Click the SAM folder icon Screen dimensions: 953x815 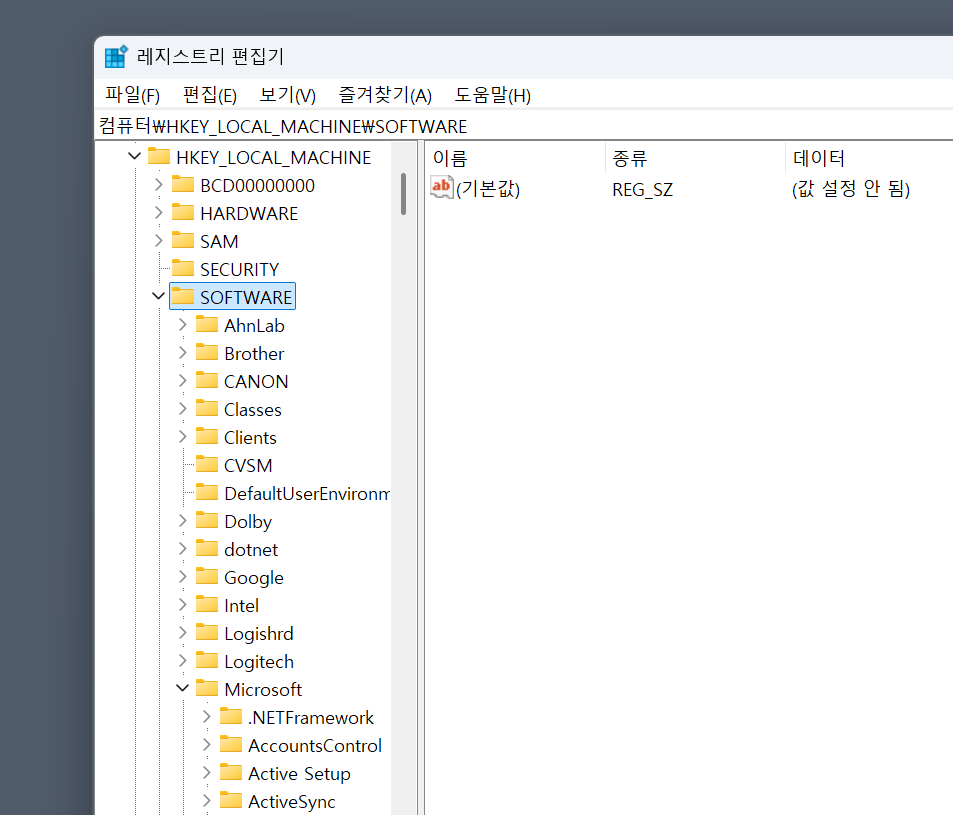pos(183,240)
